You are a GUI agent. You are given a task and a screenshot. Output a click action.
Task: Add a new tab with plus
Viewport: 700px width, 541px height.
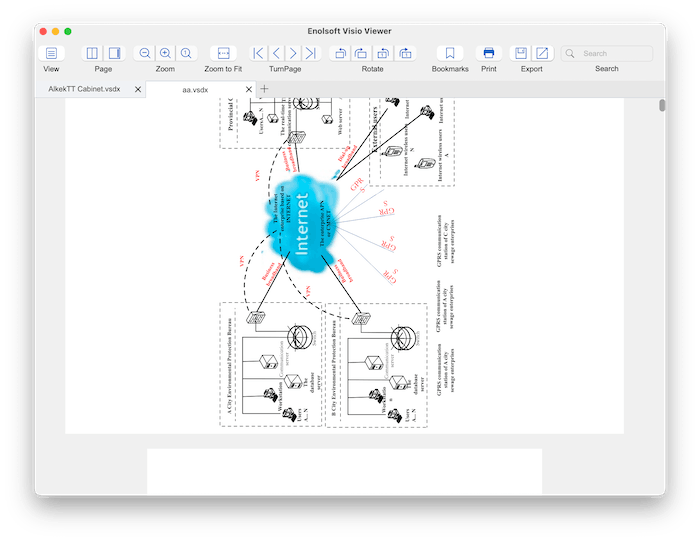click(x=264, y=90)
